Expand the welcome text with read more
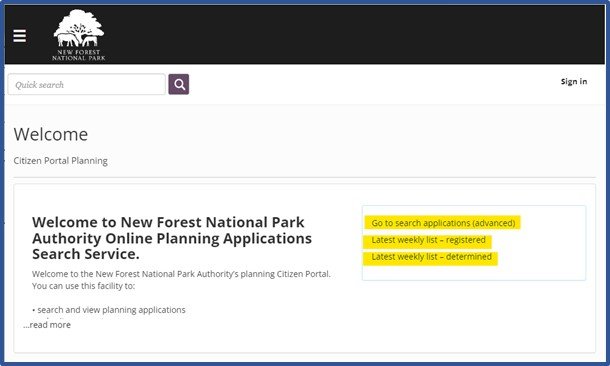The width and height of the screenshot is (610, 366). coord(47,325)
